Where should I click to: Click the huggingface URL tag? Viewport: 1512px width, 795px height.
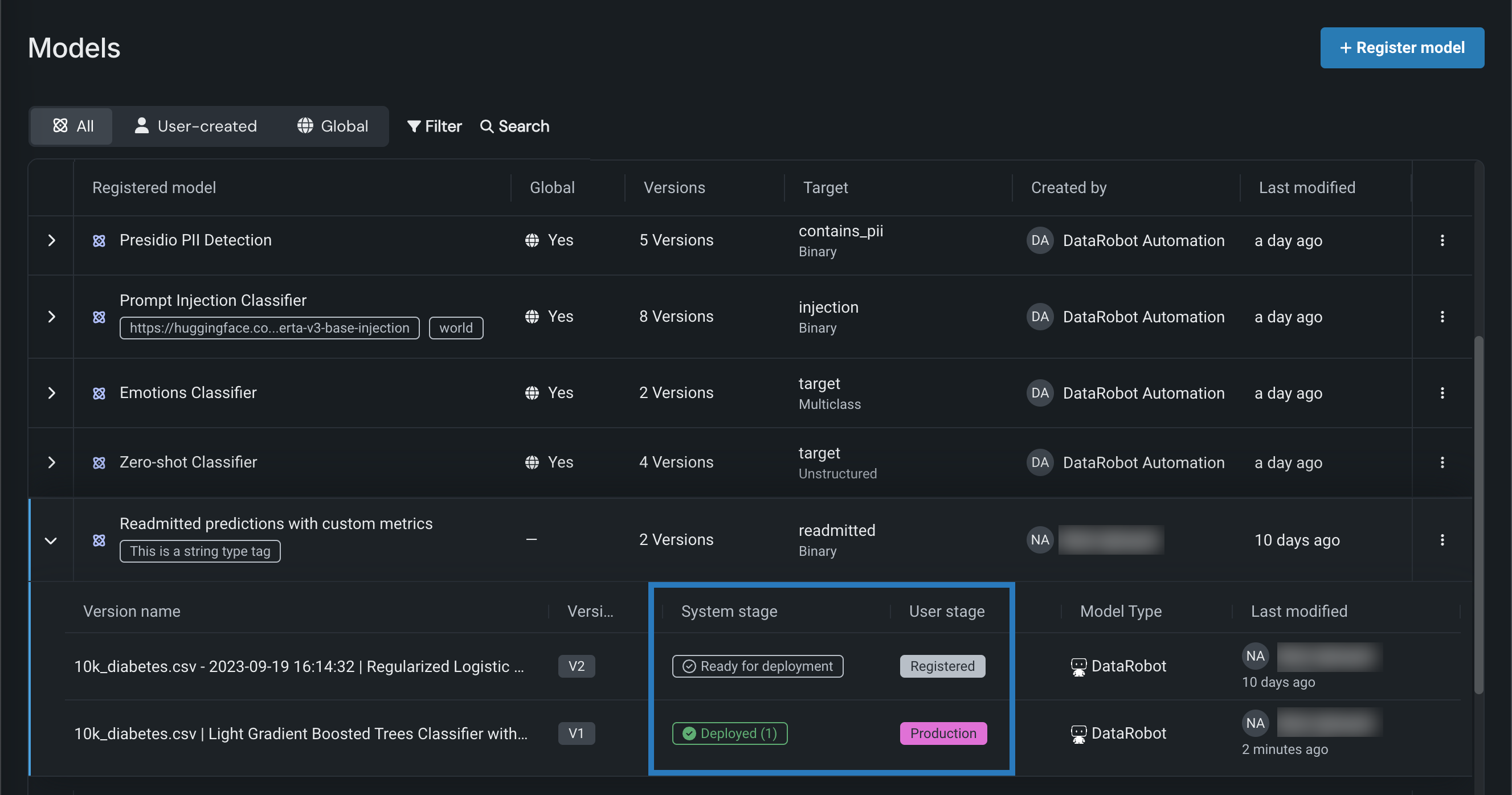pos(269,328)
